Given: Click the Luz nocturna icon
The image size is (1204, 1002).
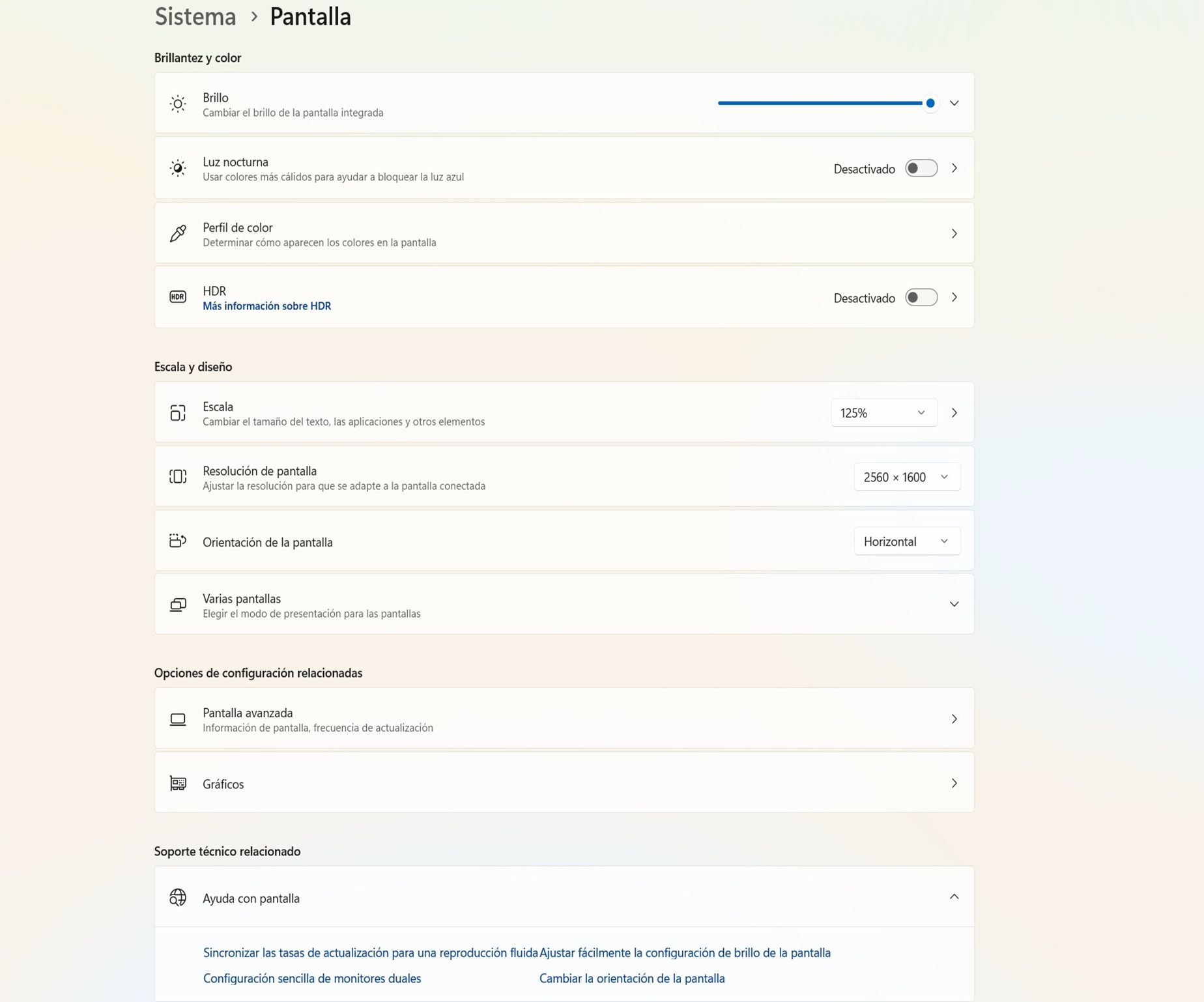Looking at the screenshot, I should 177,168.
